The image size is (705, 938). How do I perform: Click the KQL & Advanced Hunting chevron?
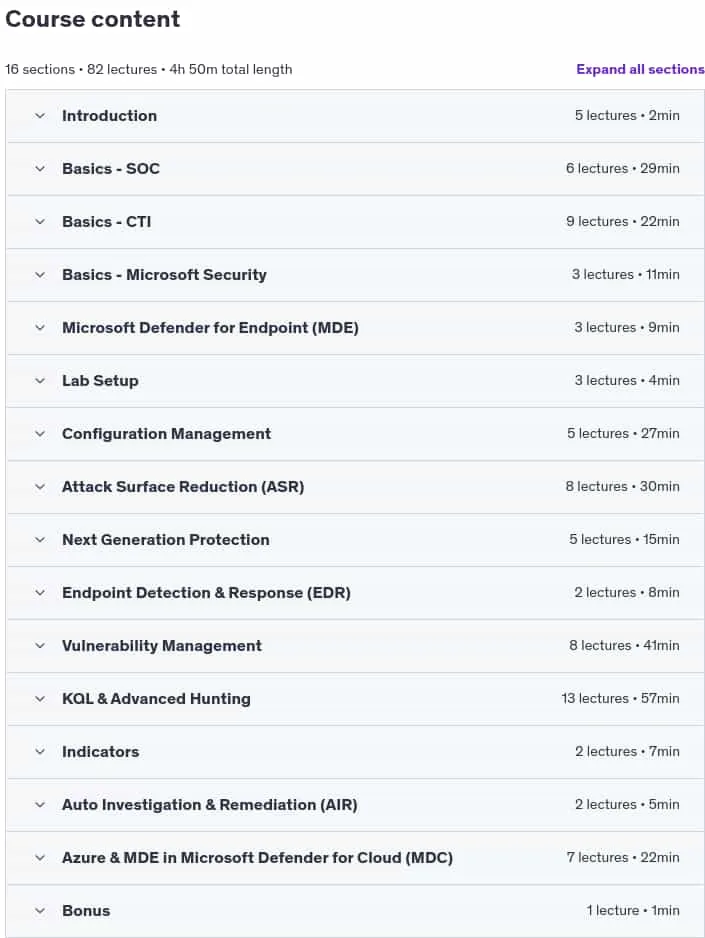click(x=40, y=699)
